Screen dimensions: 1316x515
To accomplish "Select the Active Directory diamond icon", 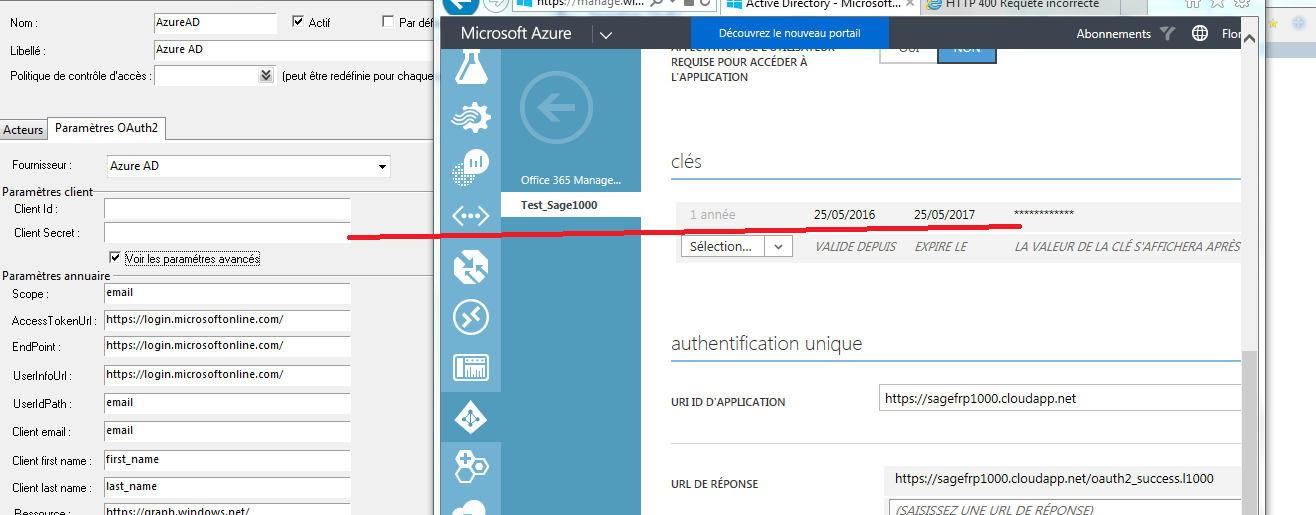I will coord(471,417).
